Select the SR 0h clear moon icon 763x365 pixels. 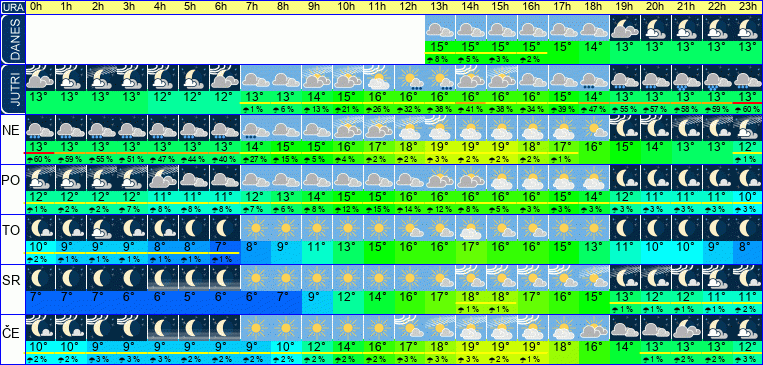click(40, 278)
